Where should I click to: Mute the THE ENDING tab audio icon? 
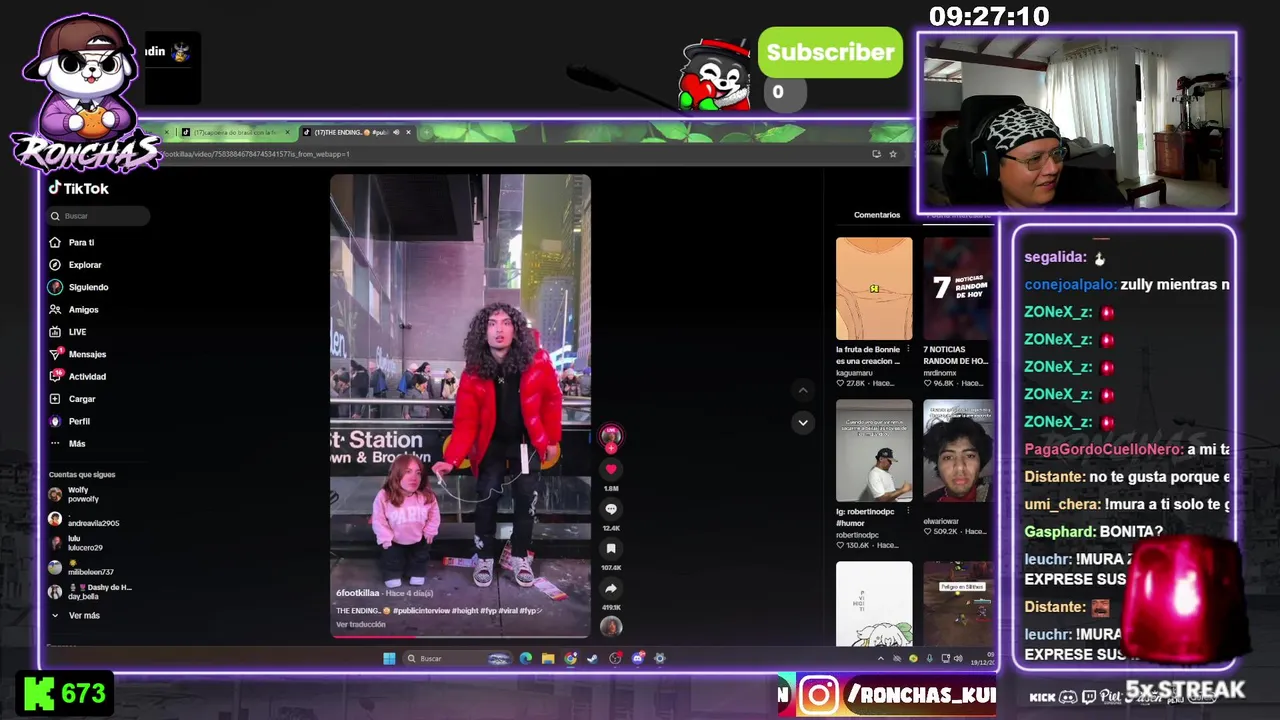396,132
